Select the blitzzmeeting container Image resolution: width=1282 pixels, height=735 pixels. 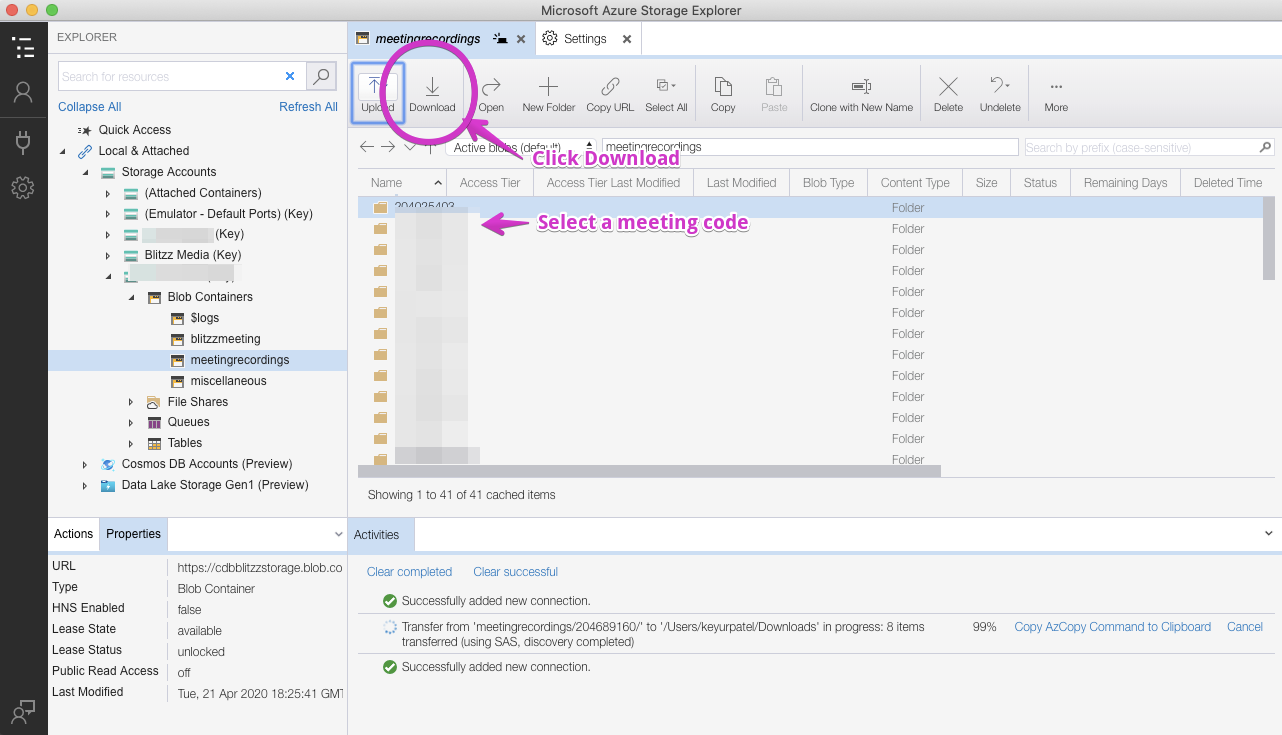coord(225,339)
